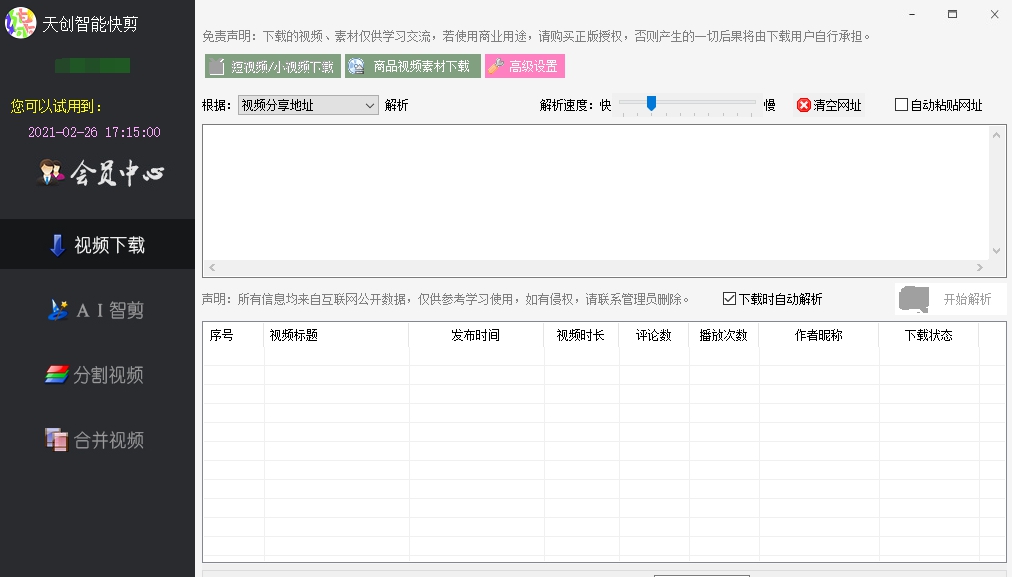Click the 天创智能快剪 app logo icon
Viewport: 1012px width, 577px height.
coord(21,22)
